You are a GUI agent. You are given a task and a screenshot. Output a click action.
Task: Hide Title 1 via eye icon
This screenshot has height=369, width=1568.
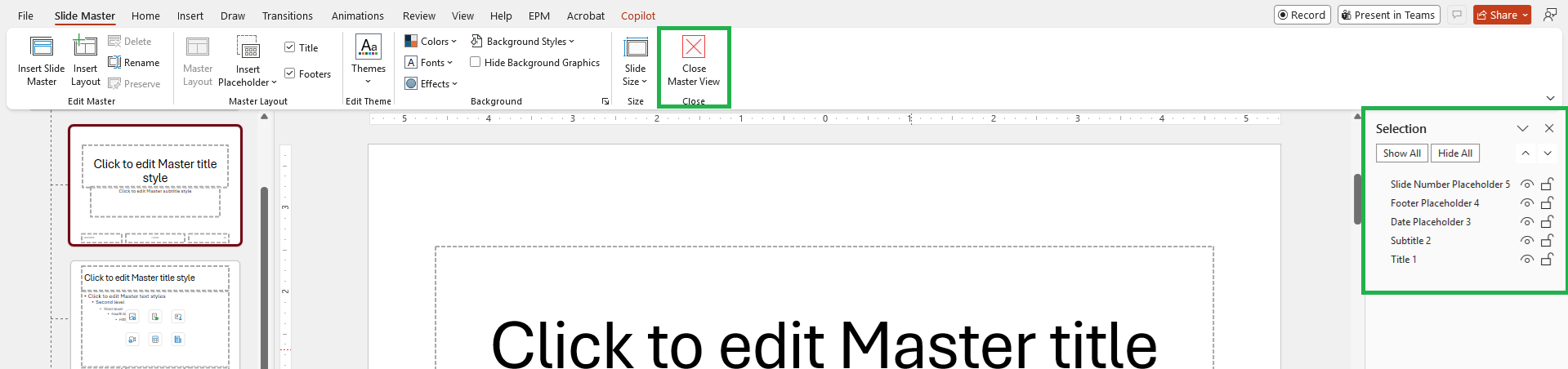pos(1526,260)
